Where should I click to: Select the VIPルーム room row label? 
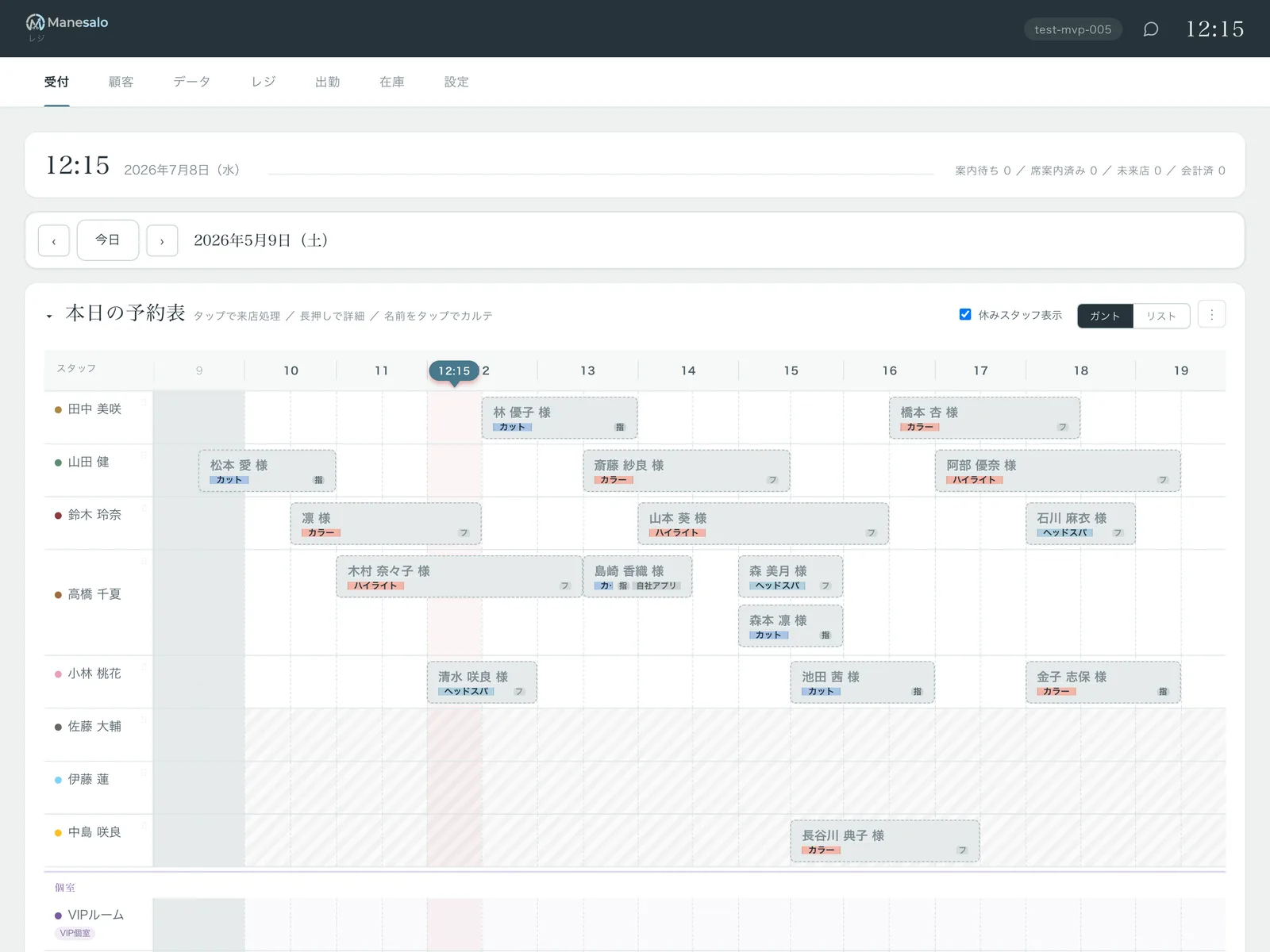[x=96, y=915]
